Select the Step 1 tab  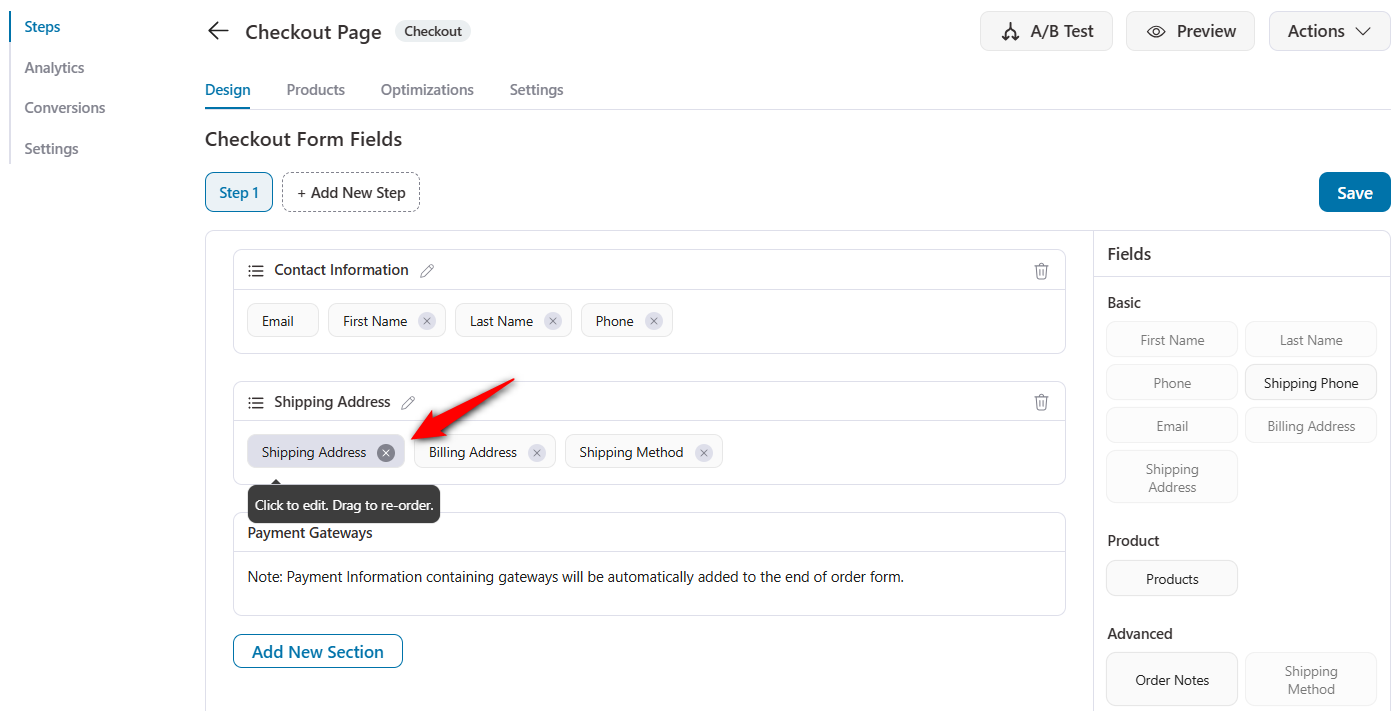coord(238,192)
